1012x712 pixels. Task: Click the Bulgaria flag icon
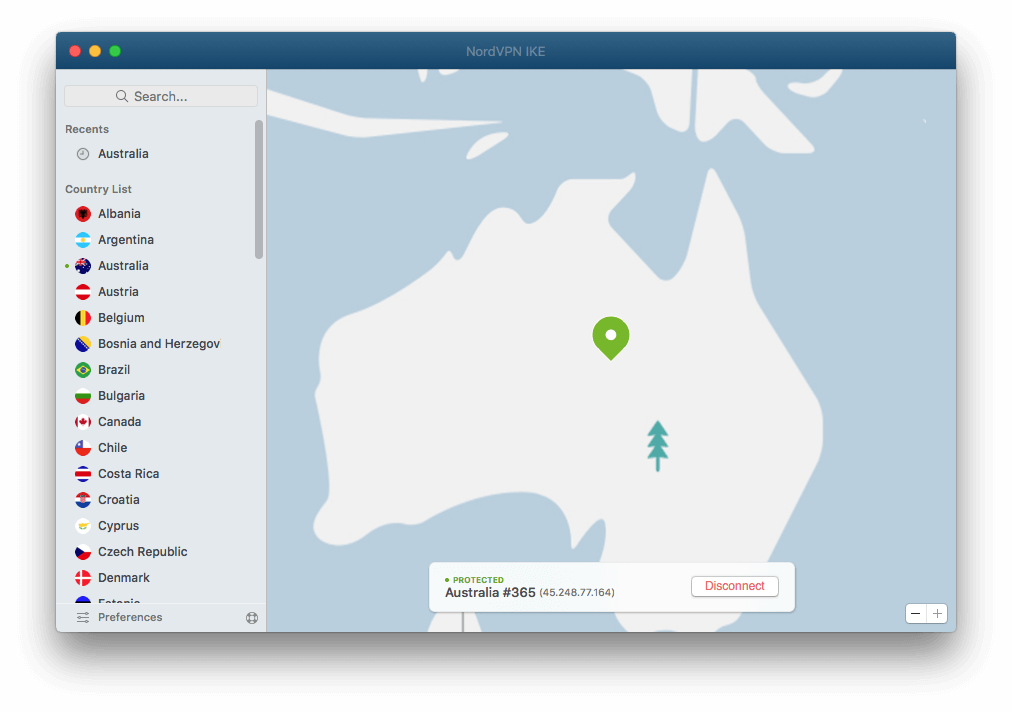click(x=83, y=396)
